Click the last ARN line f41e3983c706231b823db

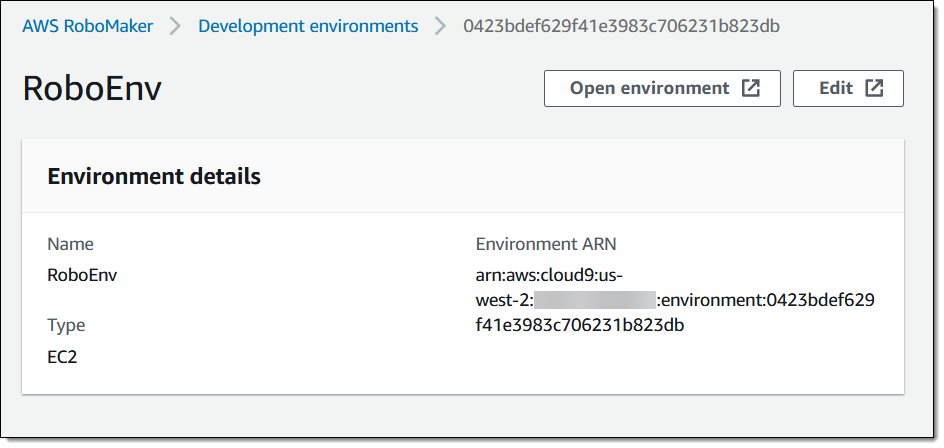[579, 325]
